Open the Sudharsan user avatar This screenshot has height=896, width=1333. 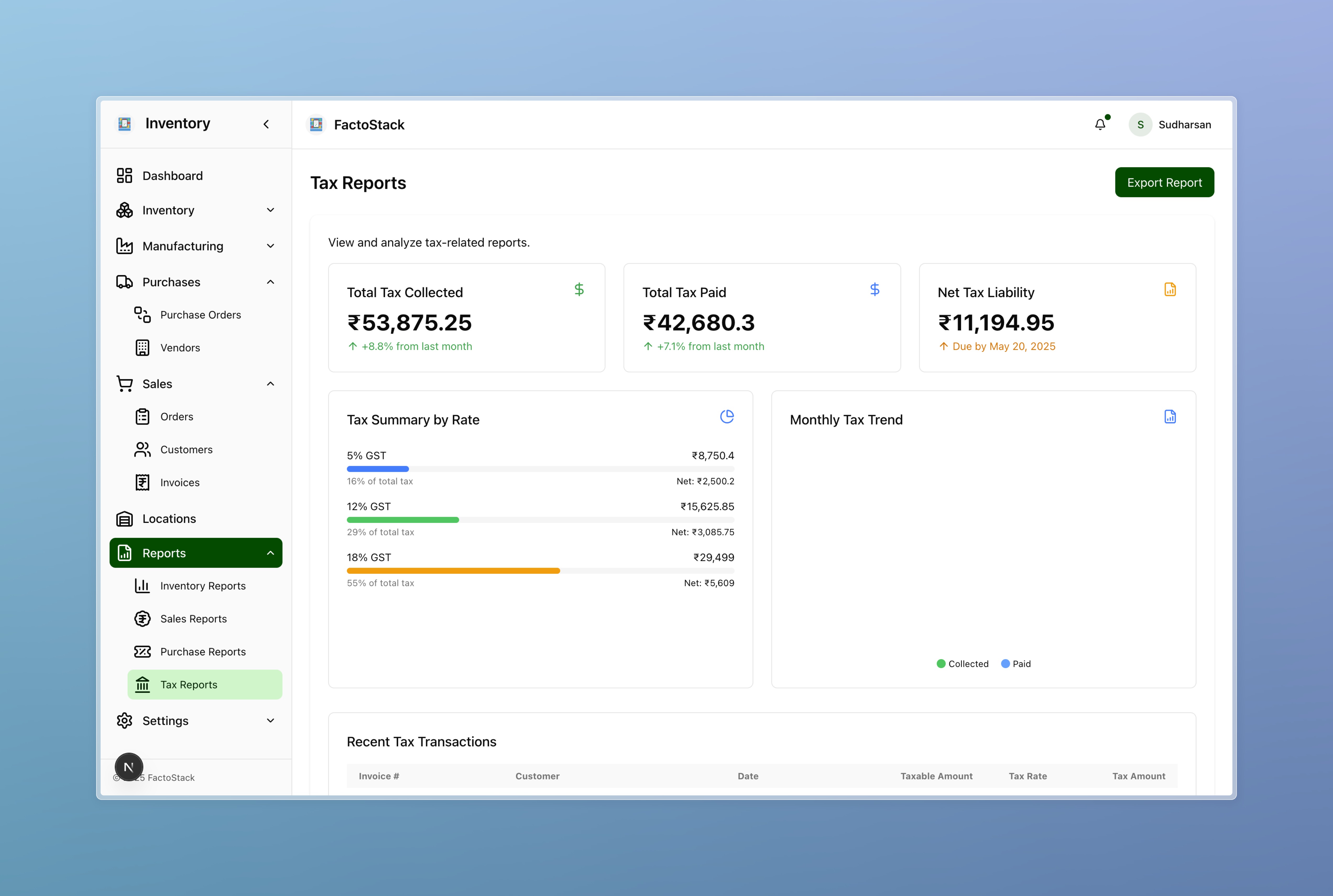coord(1140,124)
